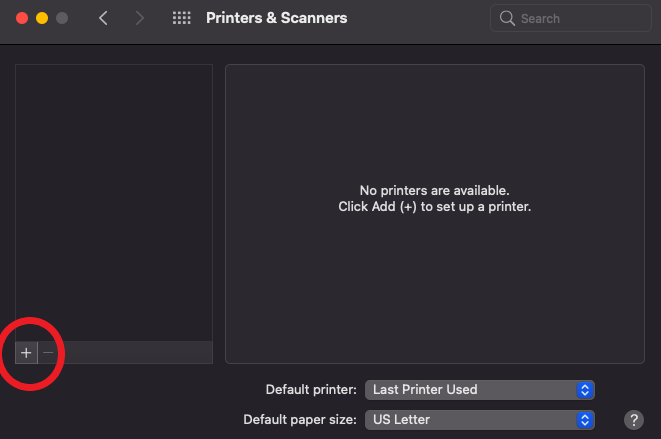Screen dimensions: 661x439
Task: Click the "Click Add (+) to set up" text
Action: click(x=434, y=207)
